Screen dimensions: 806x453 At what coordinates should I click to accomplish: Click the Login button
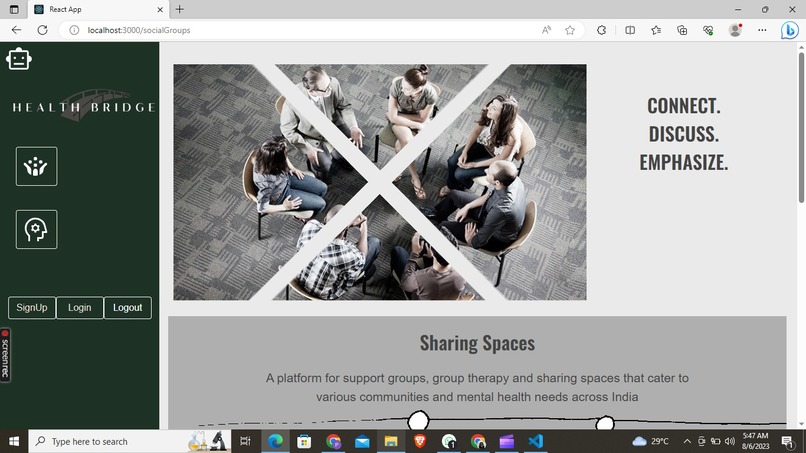(x=80, y=307)
